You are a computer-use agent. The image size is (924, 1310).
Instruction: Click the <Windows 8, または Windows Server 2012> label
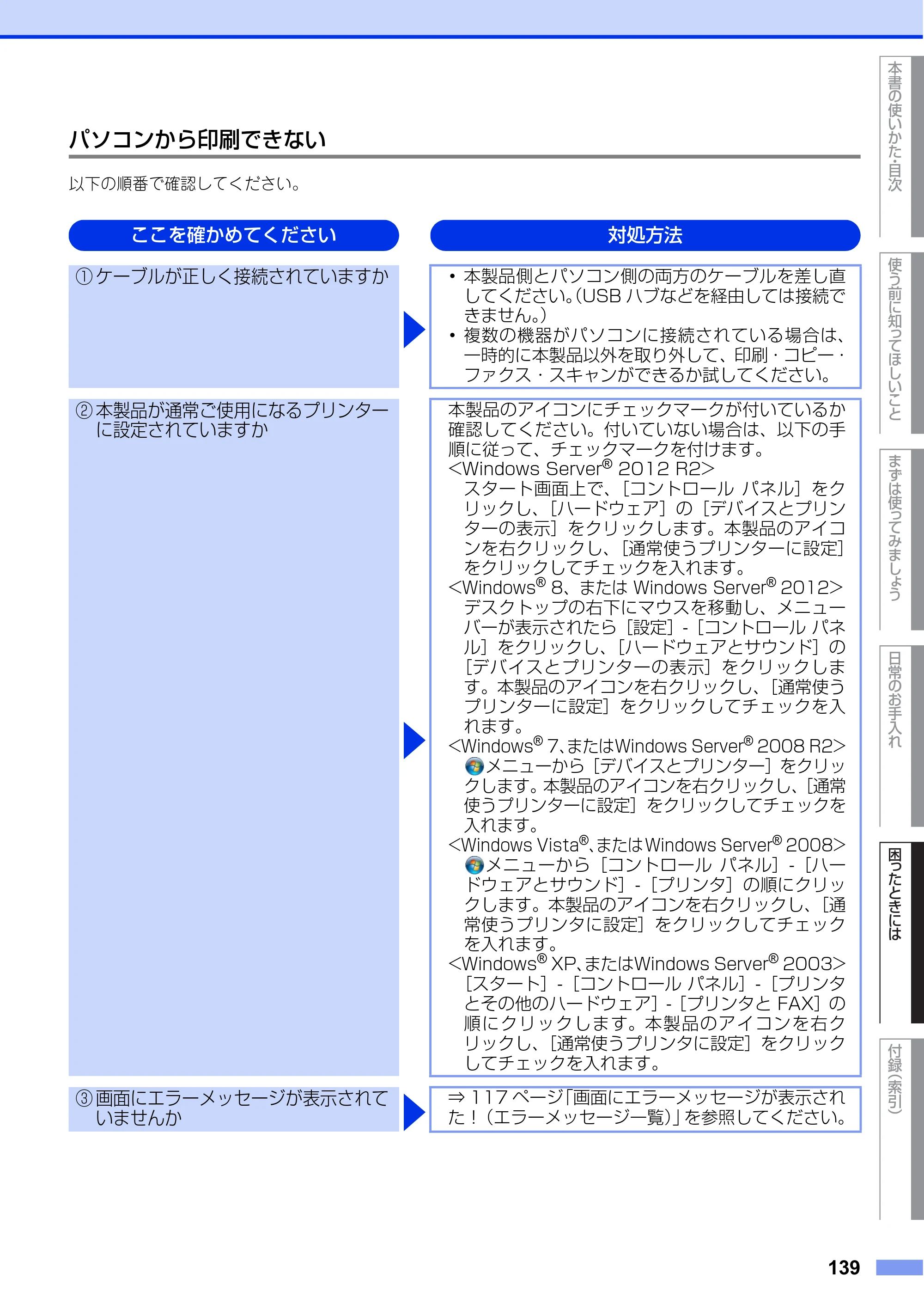click(646, 587)
